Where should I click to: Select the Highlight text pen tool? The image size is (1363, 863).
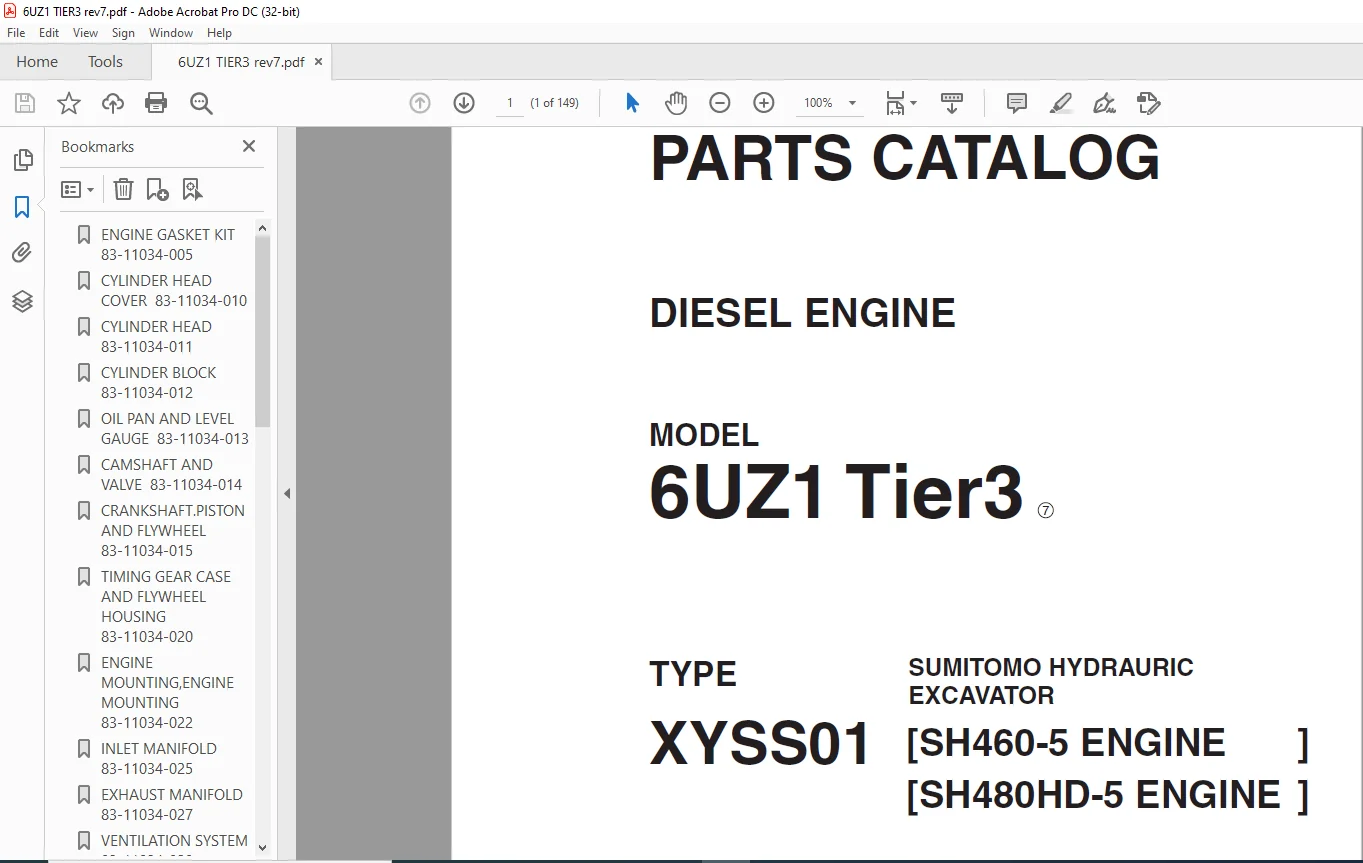pos(1061,103)
